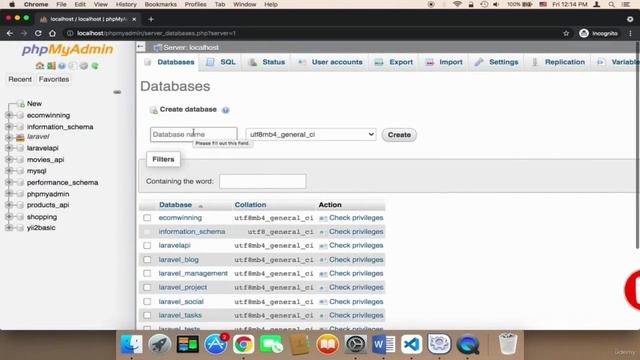This screenshot has width=640, height=360.
Task: Open the Chrome History menu
Action: (x=126, y=4)
